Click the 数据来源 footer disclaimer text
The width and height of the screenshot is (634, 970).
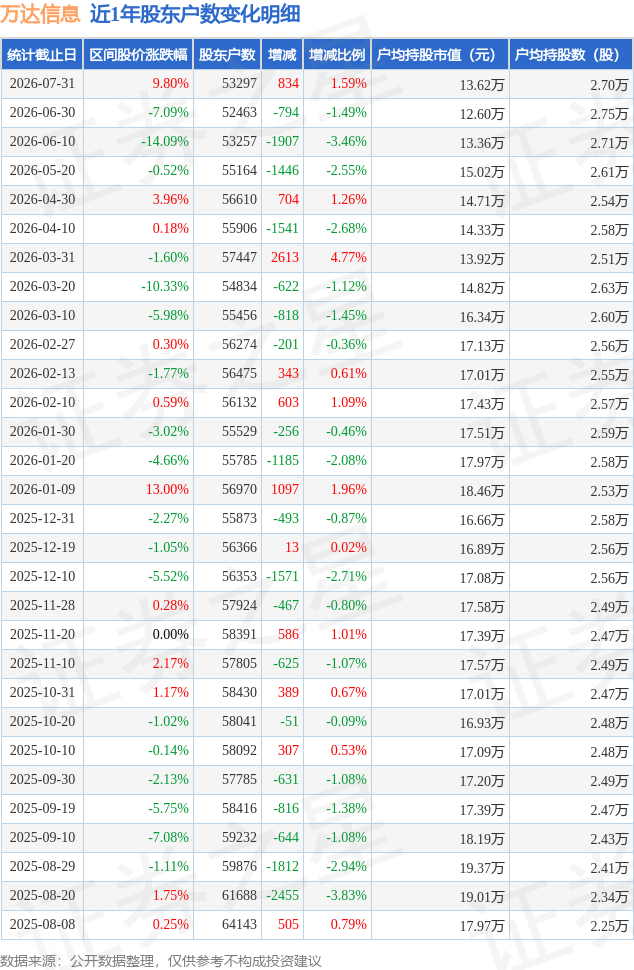click(x=161, y=961)
